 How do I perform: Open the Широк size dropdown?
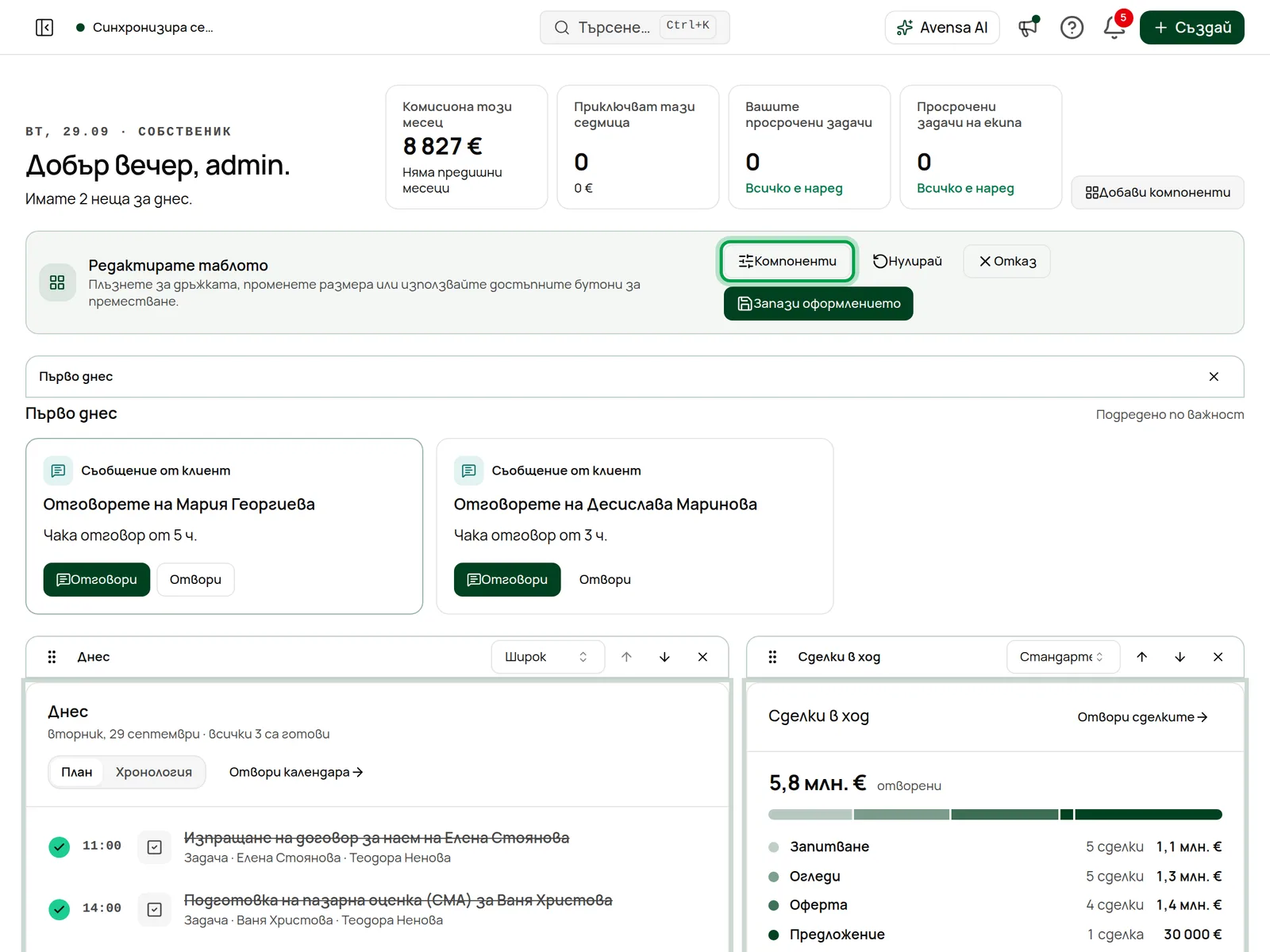coord(548,657)
